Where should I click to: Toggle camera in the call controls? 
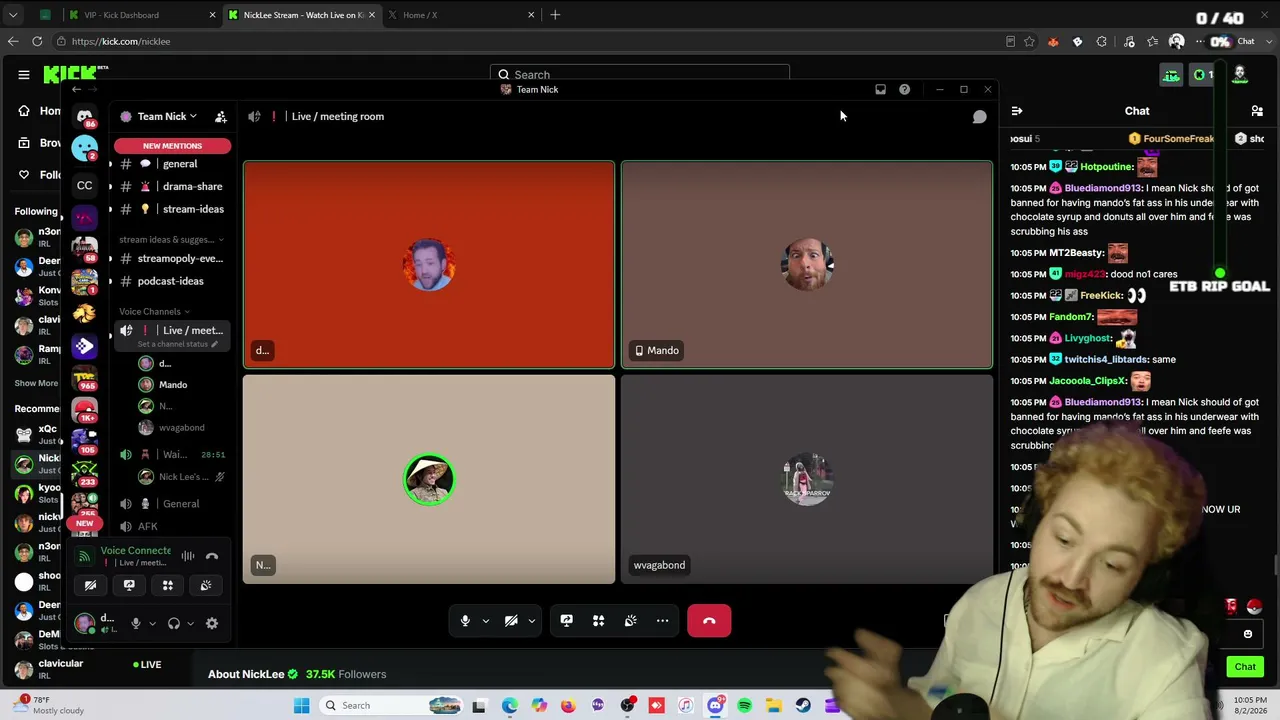click(511, 621)
